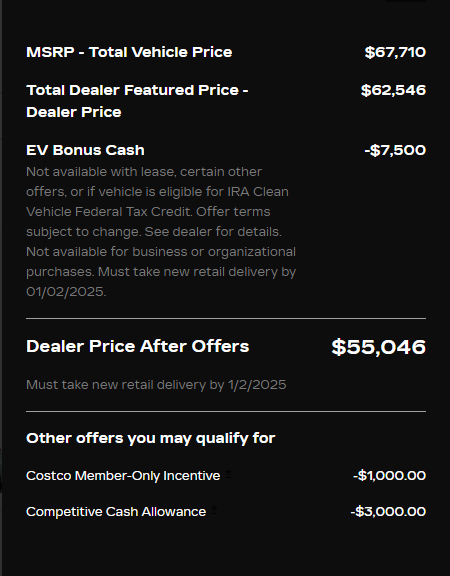Click the Costco Member-Only Incentive label

click(123, 476)
